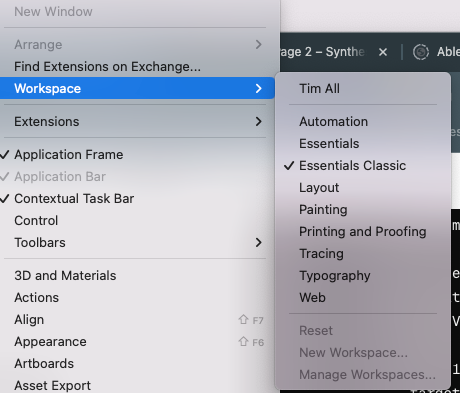Open the highlighted Workspace submenu chevron

[x=258, y=89]
